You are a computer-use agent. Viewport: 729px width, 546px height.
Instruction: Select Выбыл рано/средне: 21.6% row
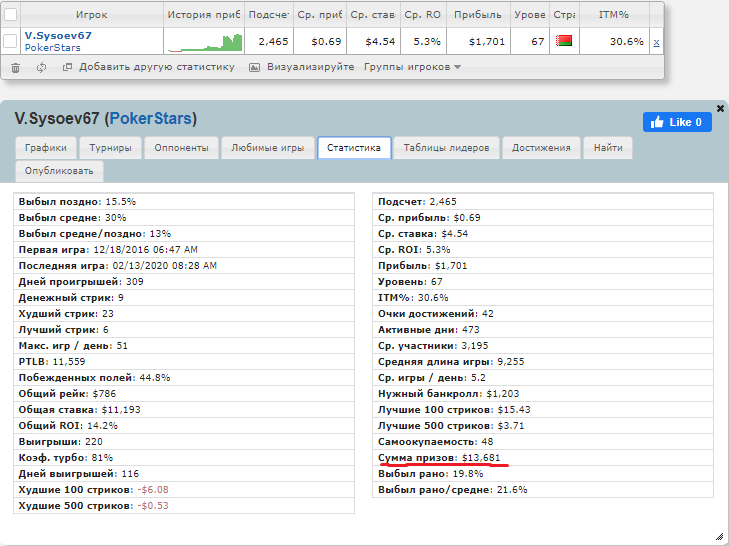point(543,490)
